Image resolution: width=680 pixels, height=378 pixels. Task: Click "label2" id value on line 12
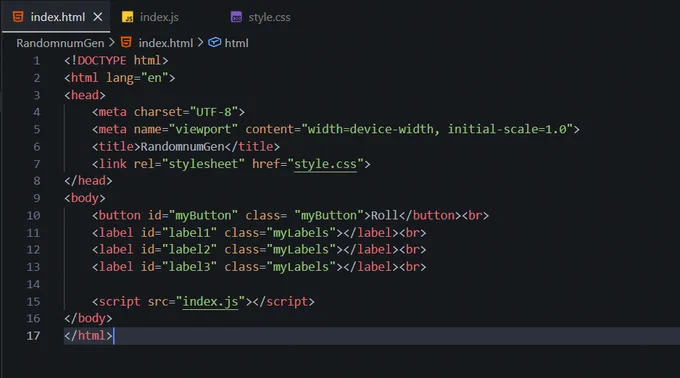[189, 249]
